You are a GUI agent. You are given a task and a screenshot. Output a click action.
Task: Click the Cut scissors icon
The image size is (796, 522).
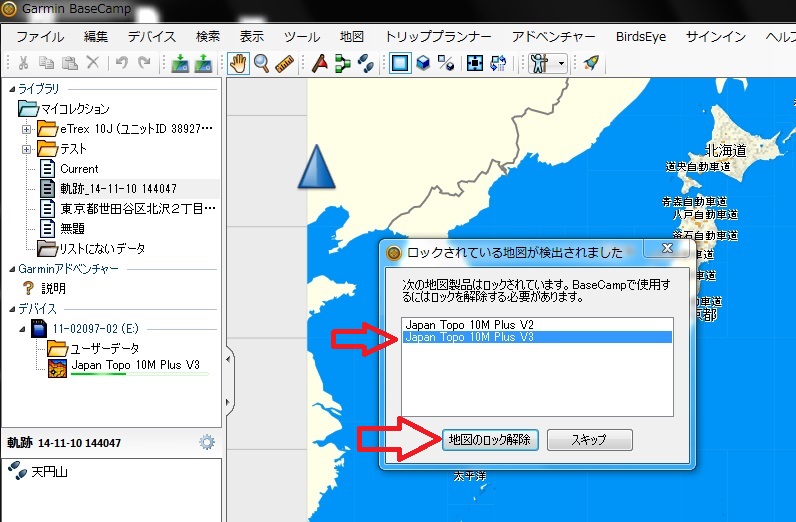23,63
